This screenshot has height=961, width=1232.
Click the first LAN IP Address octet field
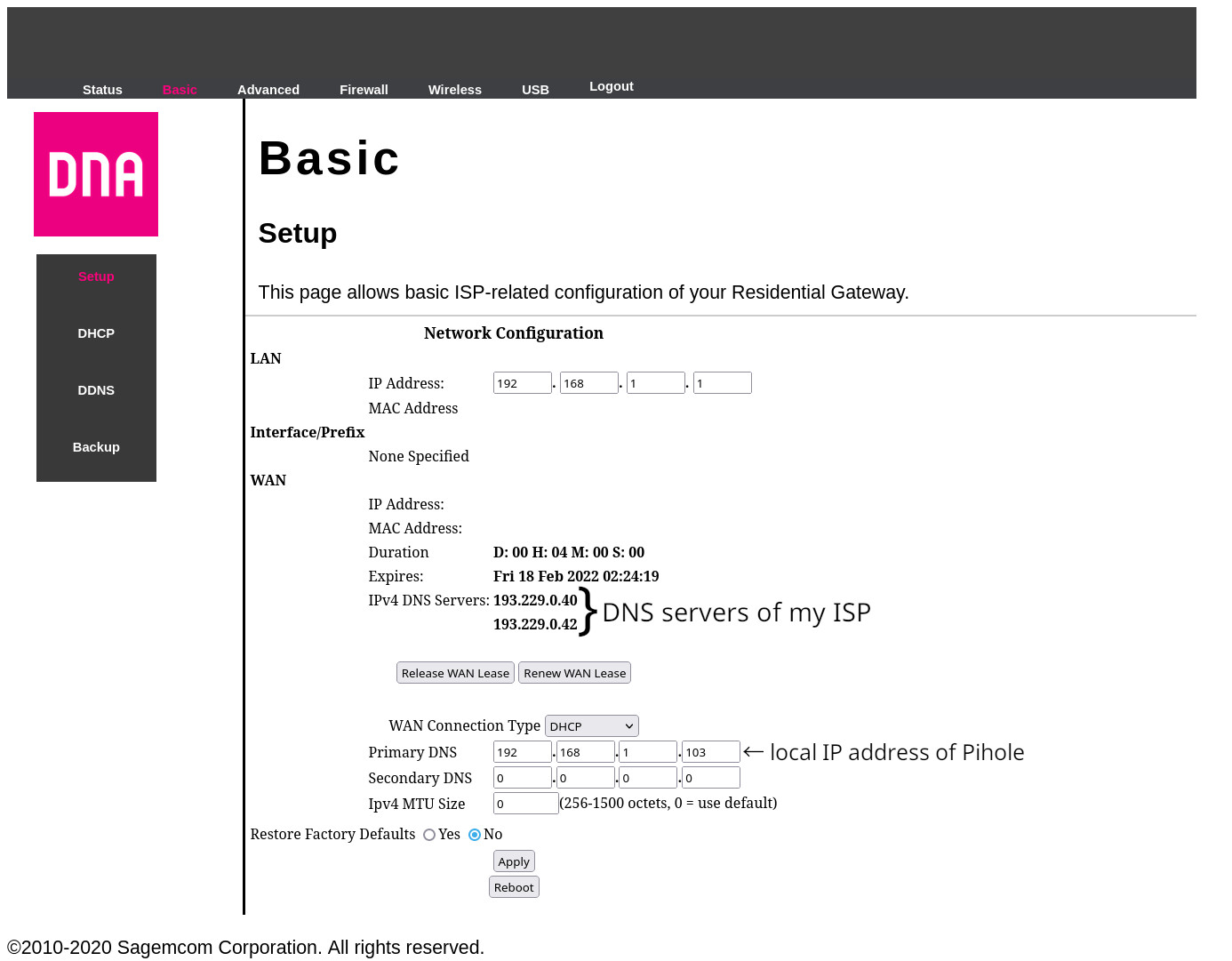[x=523, y=383]
